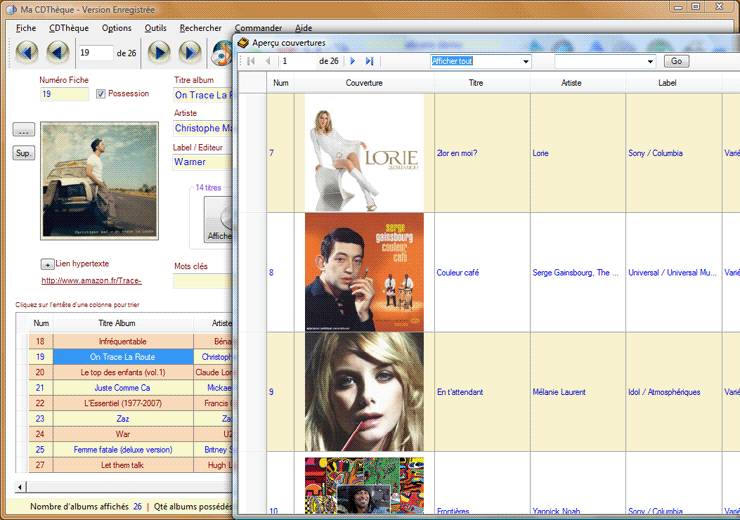Screen dimensions: 740x520
Task: Open the Fiche menu
Action: 26,28
